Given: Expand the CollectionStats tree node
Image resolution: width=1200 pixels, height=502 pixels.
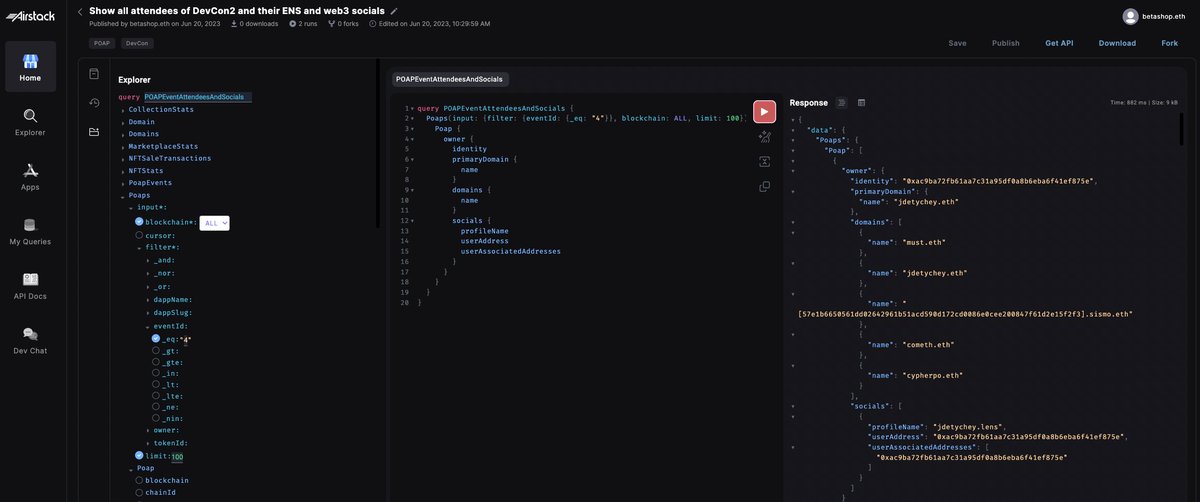Looking at the screenshot, I should [x=123, y=109].
